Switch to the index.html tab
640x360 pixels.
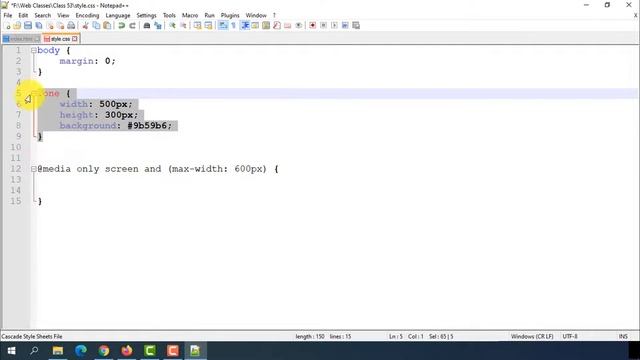click(x=21, y=39)
